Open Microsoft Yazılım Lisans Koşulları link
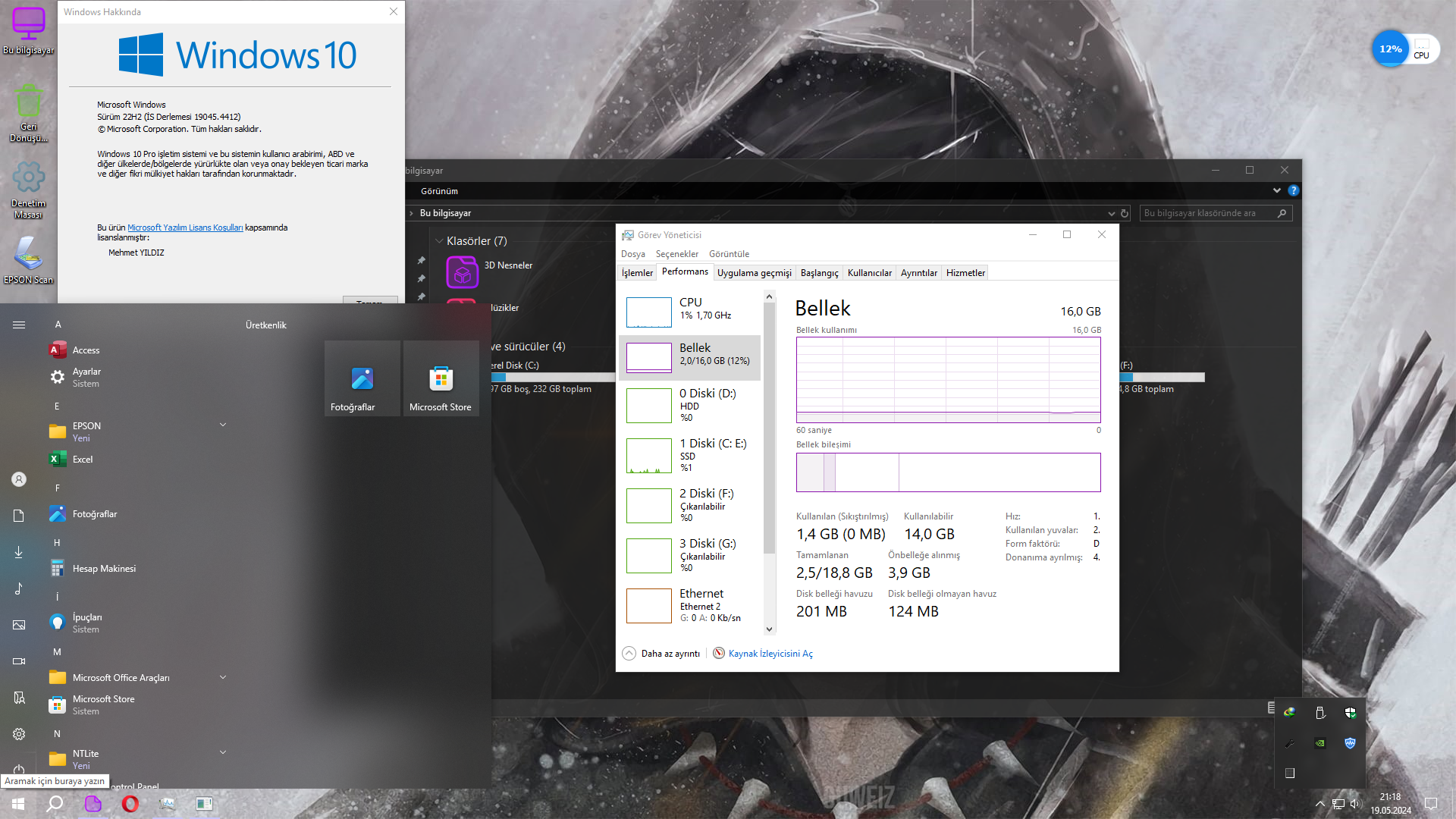 point(185,227)
